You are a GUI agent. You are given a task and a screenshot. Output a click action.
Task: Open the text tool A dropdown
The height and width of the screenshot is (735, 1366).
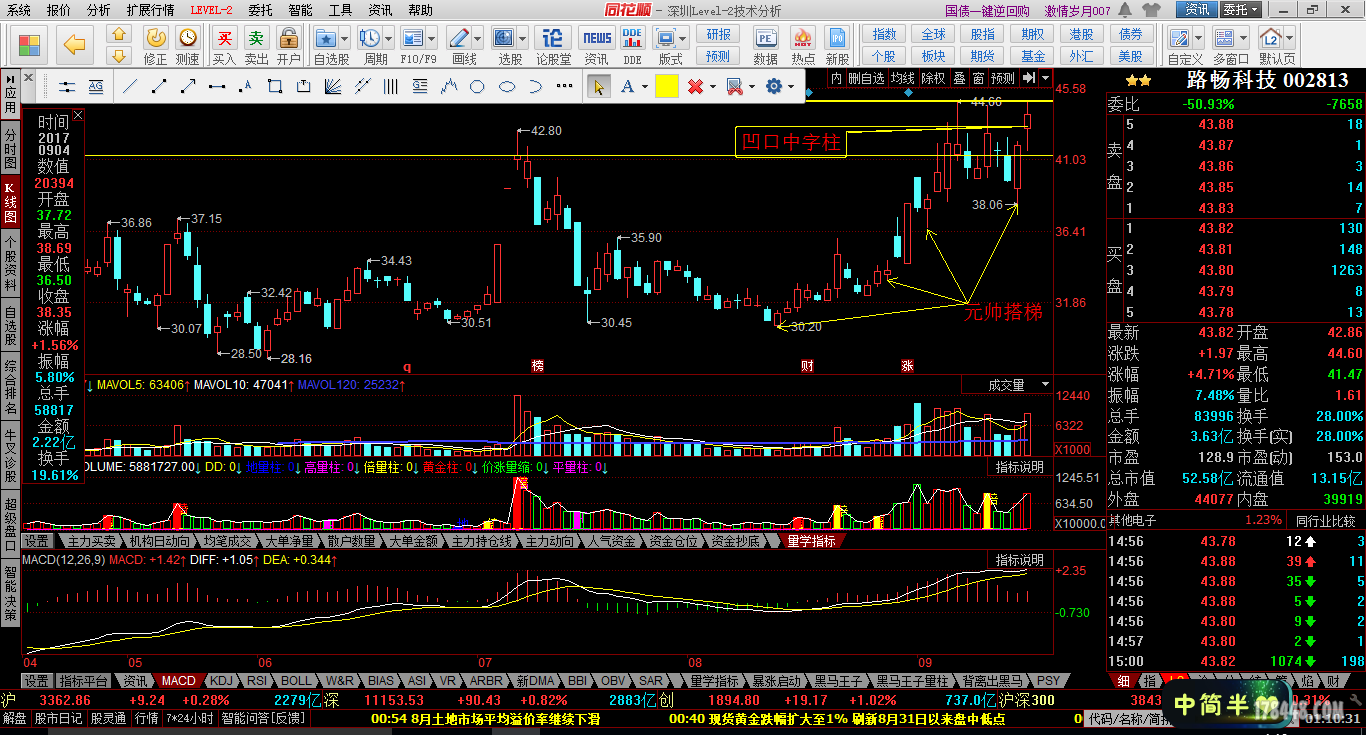[x=643, y=87]
